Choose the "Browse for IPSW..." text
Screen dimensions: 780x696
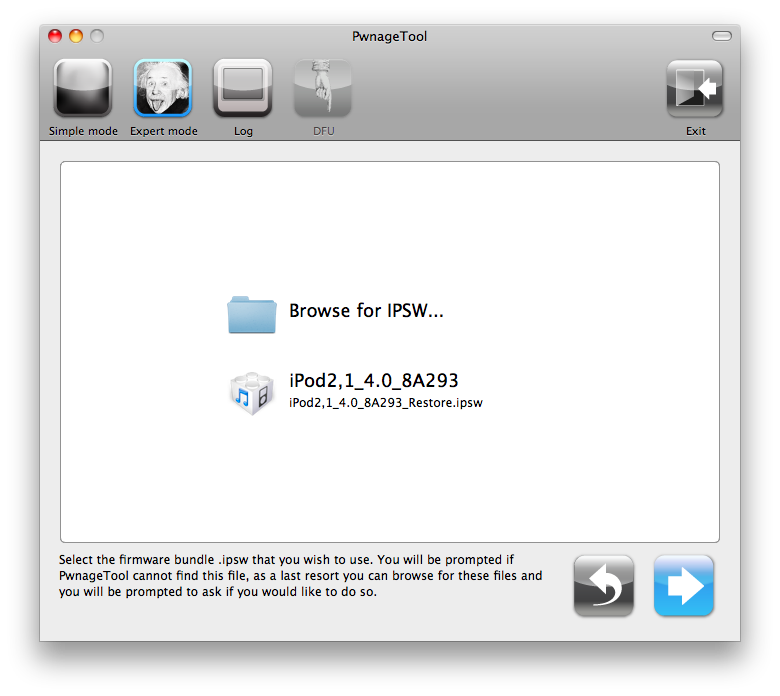tap(366, 311)
